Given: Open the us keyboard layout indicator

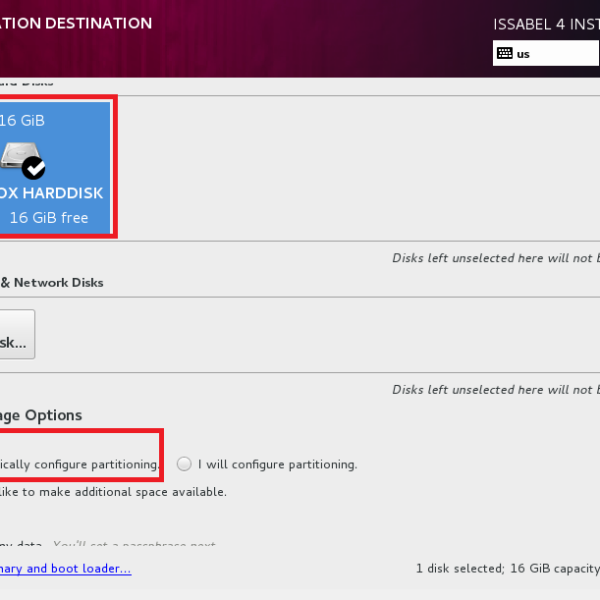Looking at the screenshot, I should coord(545,53).
